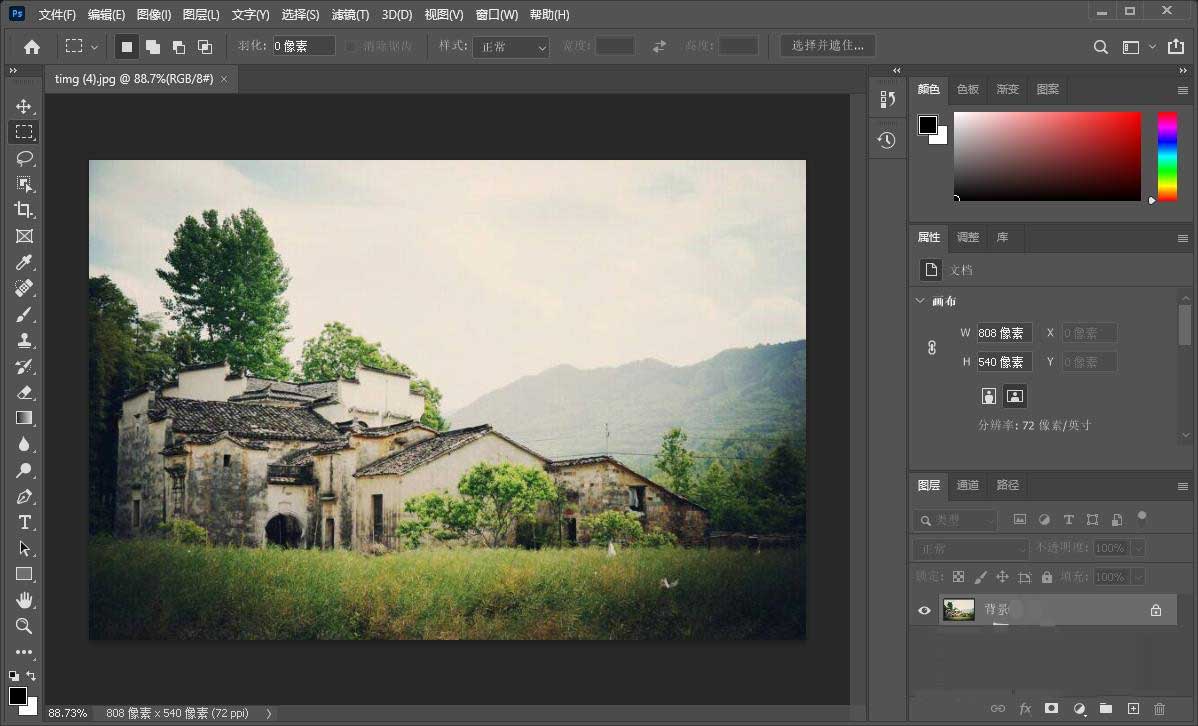This screenshot has height=726, width=1198.
Task: Open the workspace switcher dropdown arrow
Action: click(x=1151, y=47)
